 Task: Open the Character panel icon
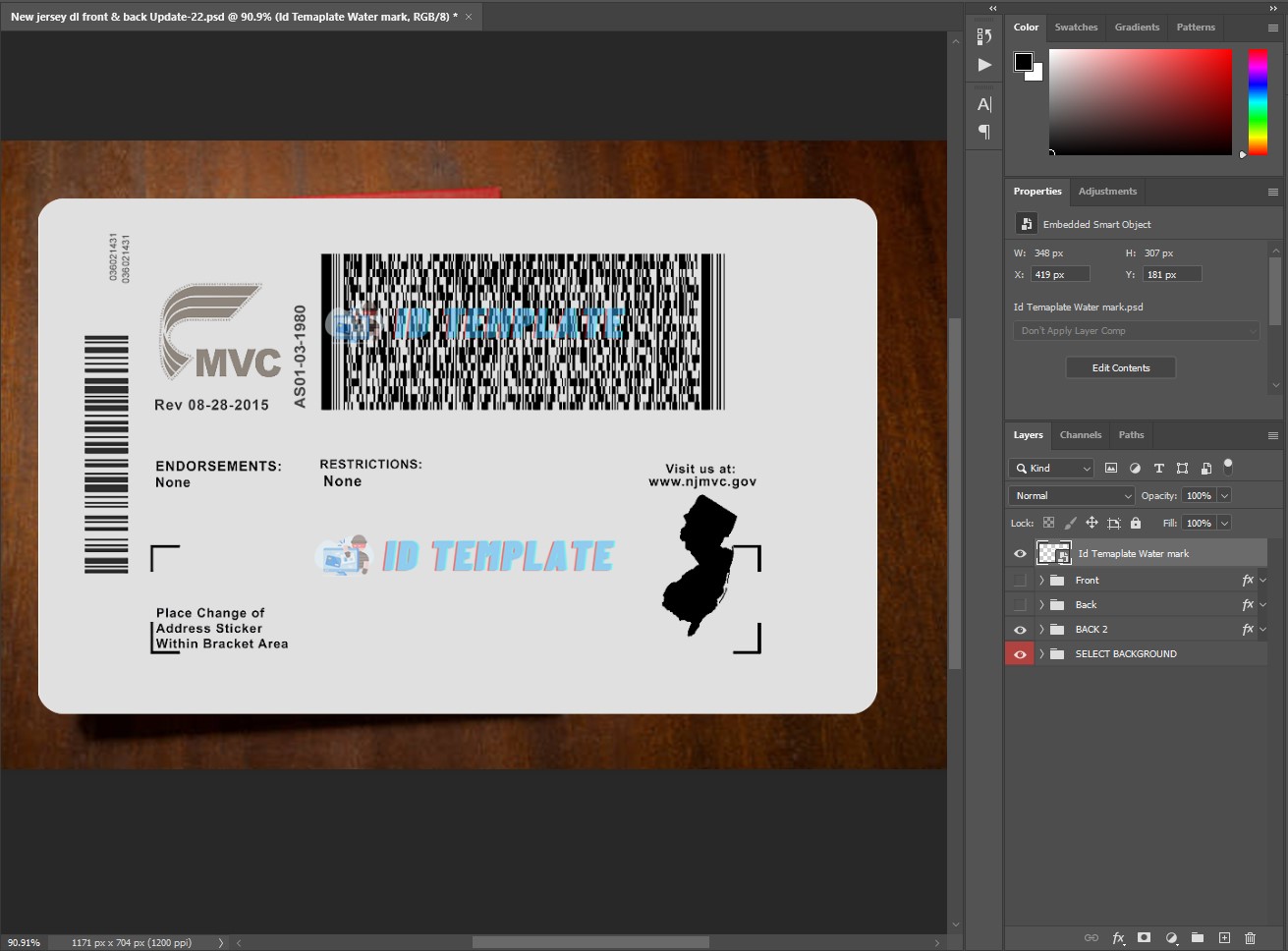pos(984,104)
